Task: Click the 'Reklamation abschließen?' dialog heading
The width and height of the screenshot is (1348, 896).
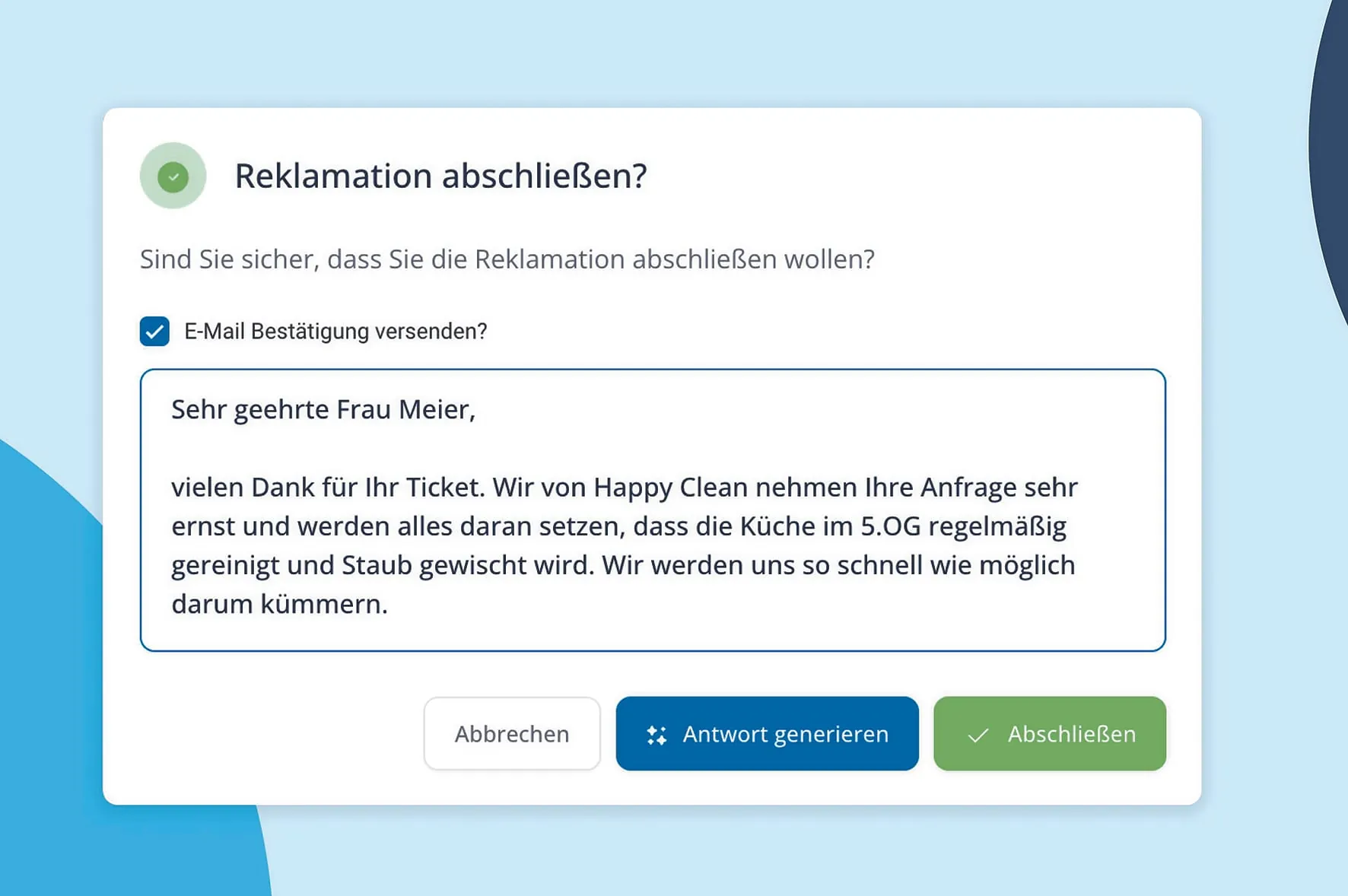Action: tap(440, 176)
